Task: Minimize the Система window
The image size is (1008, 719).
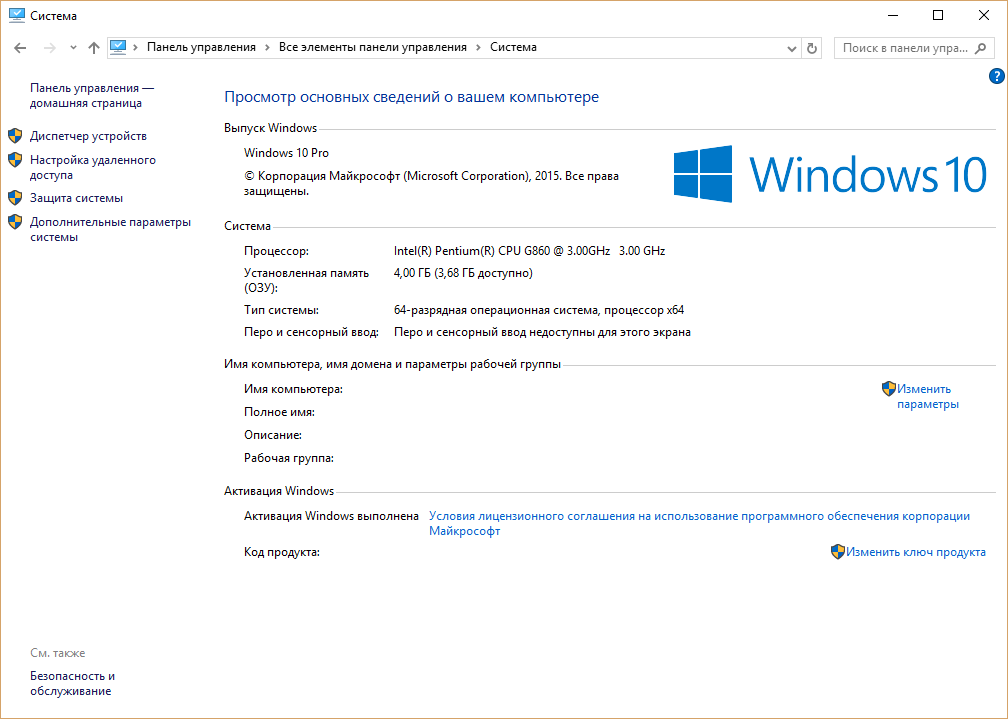Action: coord(892,15)
